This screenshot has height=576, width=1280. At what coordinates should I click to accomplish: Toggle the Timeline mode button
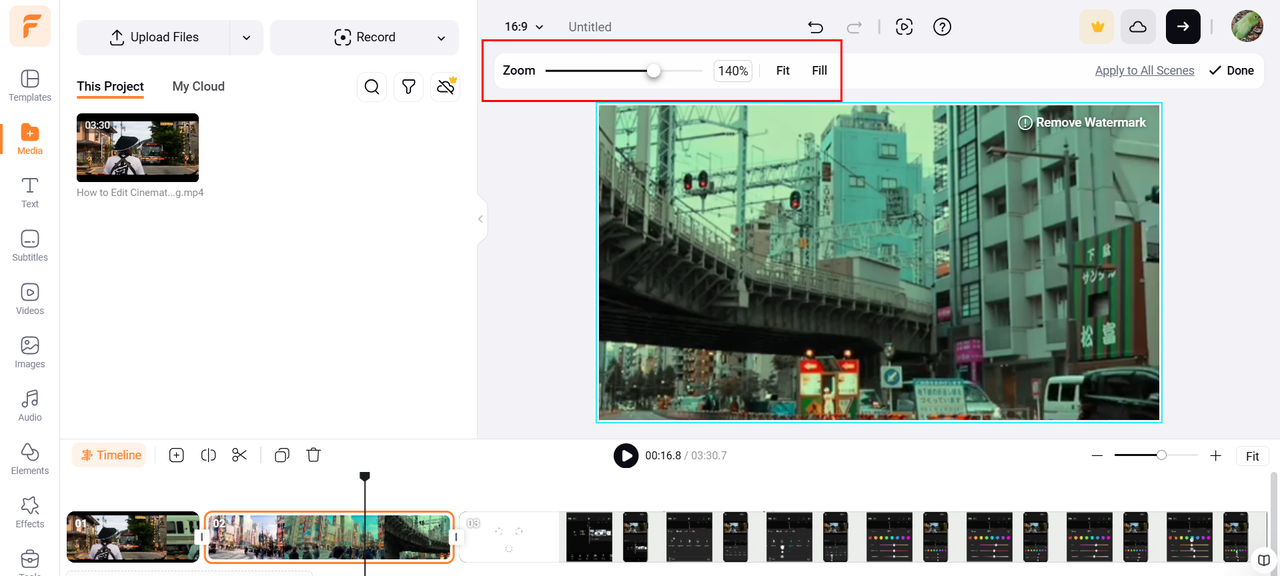click(109, 455)
